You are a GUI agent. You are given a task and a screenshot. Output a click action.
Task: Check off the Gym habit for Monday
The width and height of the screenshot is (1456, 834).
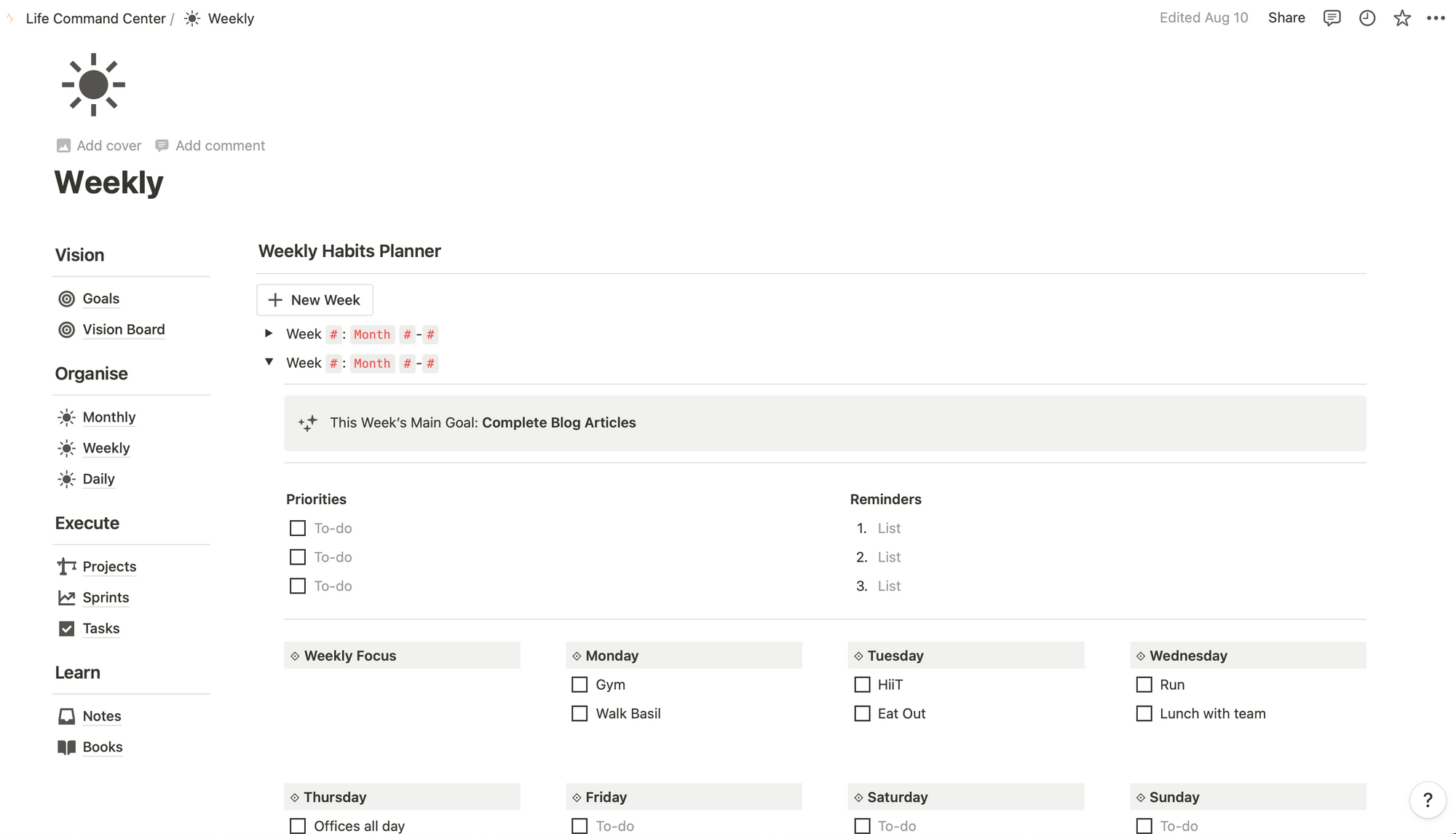click(579, 684)
